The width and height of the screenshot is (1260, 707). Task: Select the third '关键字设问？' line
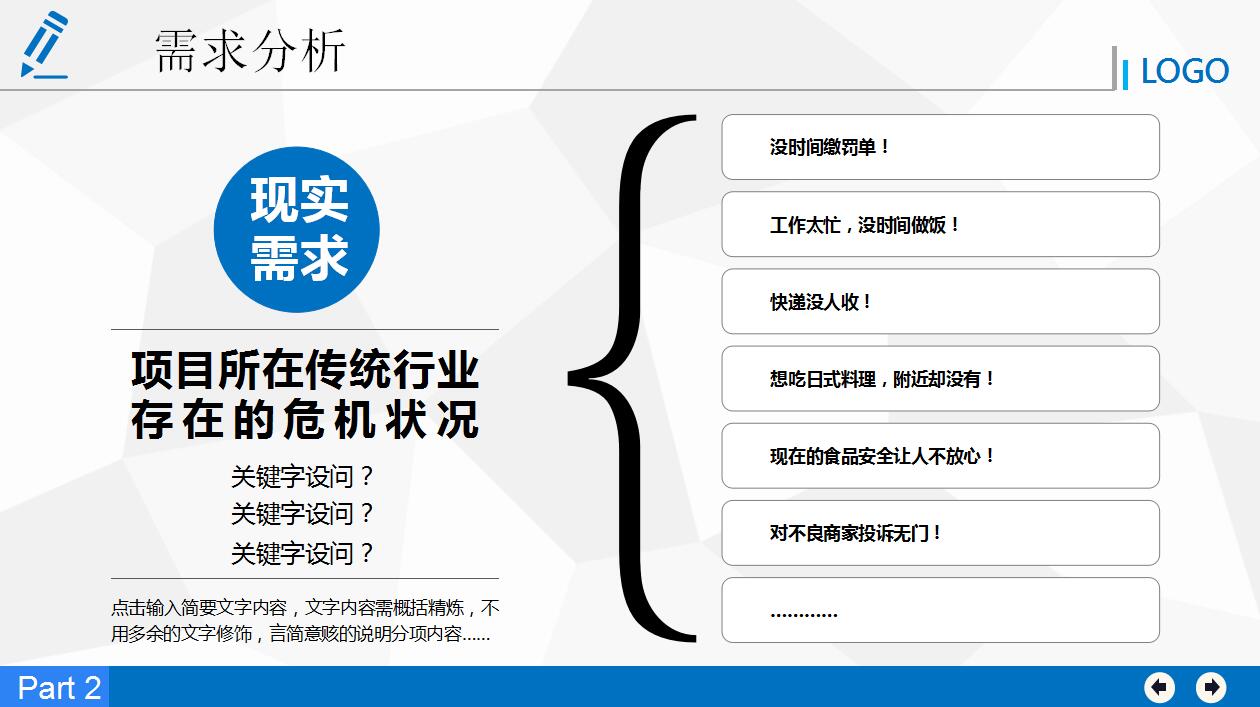[303, 549]
